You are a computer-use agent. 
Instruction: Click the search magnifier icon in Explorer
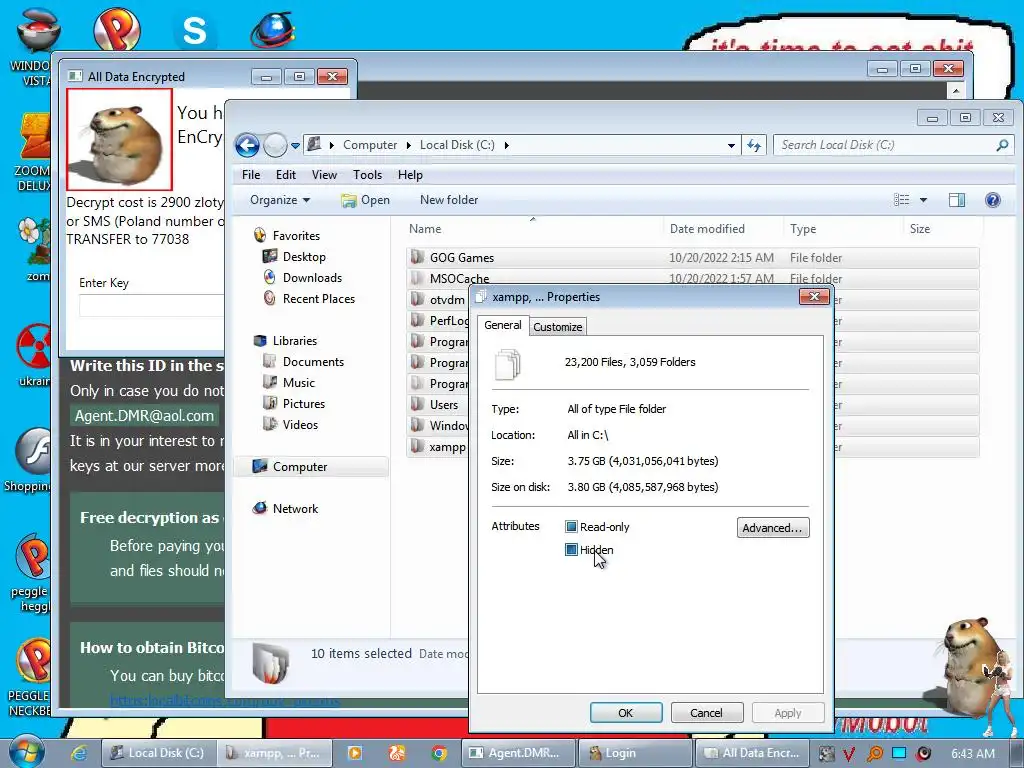1002,145
